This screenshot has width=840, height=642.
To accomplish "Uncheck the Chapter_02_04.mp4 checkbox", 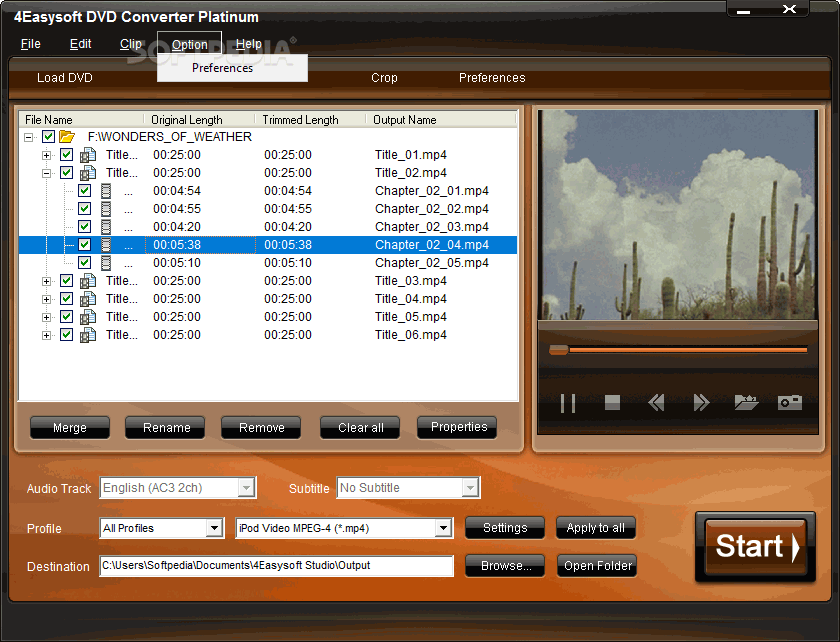I will [85, 244].
